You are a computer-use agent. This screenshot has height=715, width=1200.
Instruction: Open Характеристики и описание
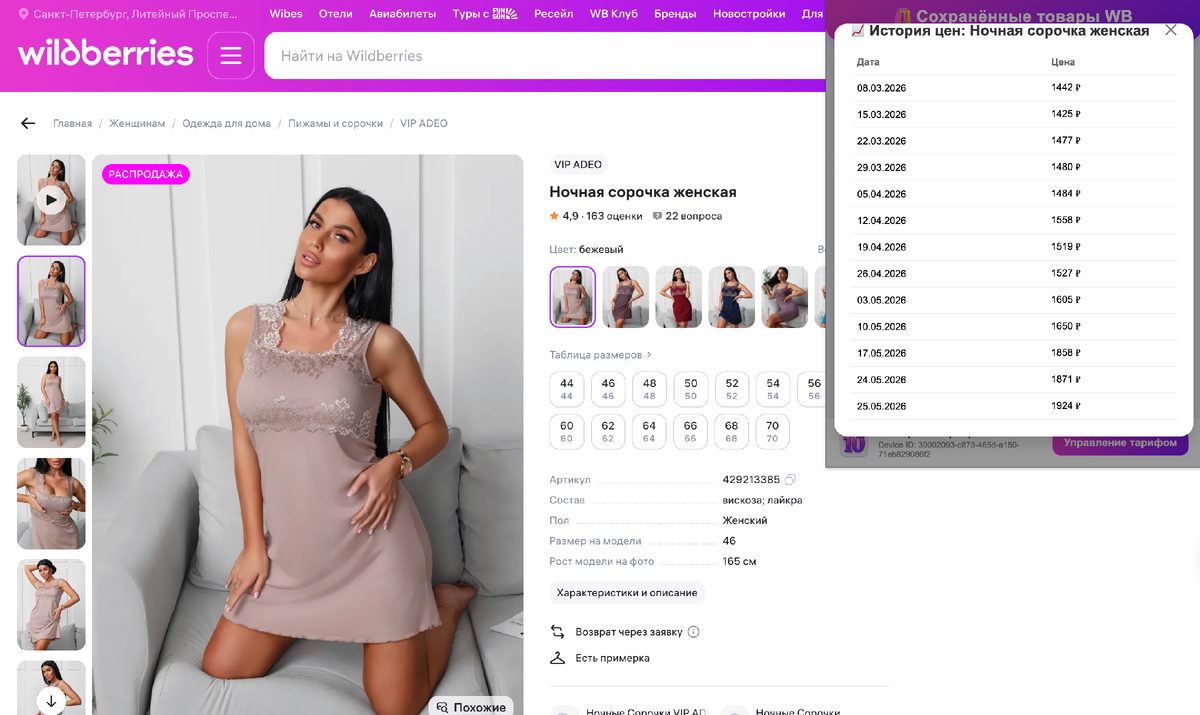click(627, 593)
